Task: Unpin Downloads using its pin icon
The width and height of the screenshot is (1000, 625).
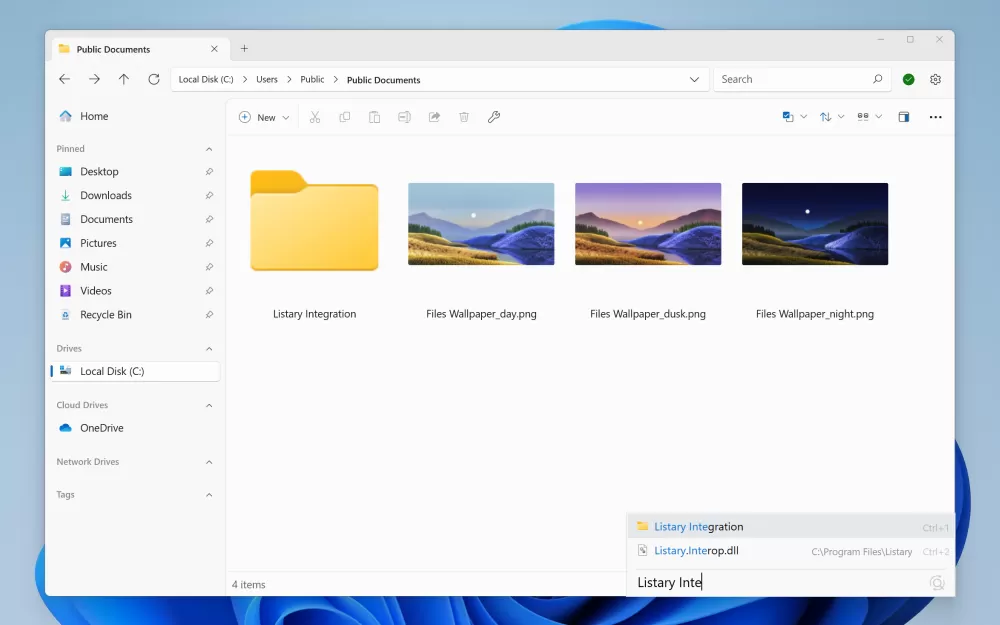Action: 209,195
